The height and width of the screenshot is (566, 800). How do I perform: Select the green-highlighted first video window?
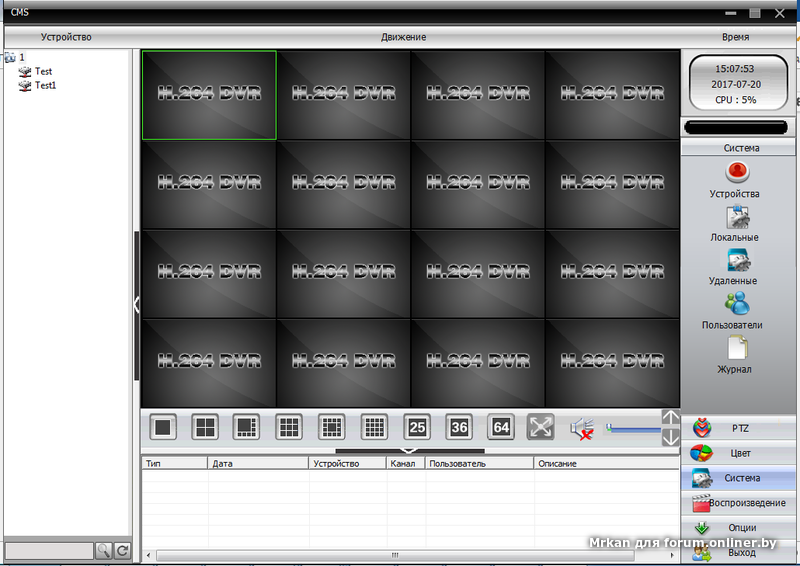pyautogui.click(x=209, y=95)
